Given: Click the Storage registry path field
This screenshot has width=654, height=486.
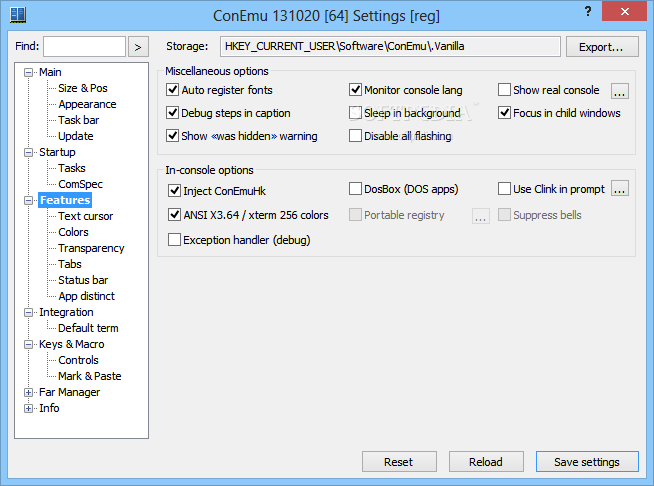Looking at the screenshot, I should coord(390,46).
